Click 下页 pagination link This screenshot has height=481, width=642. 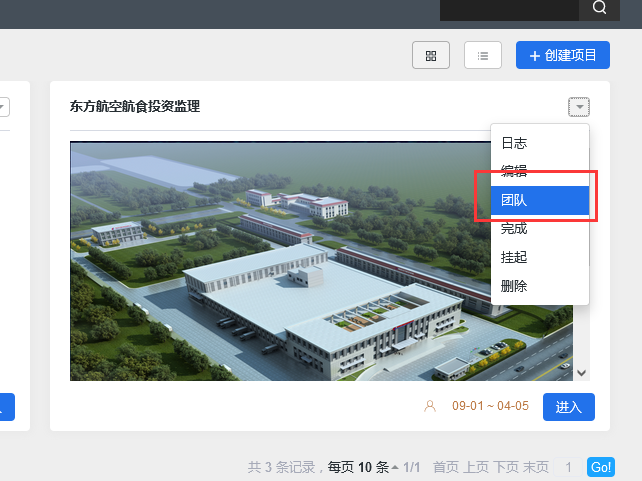click(506, 467)
